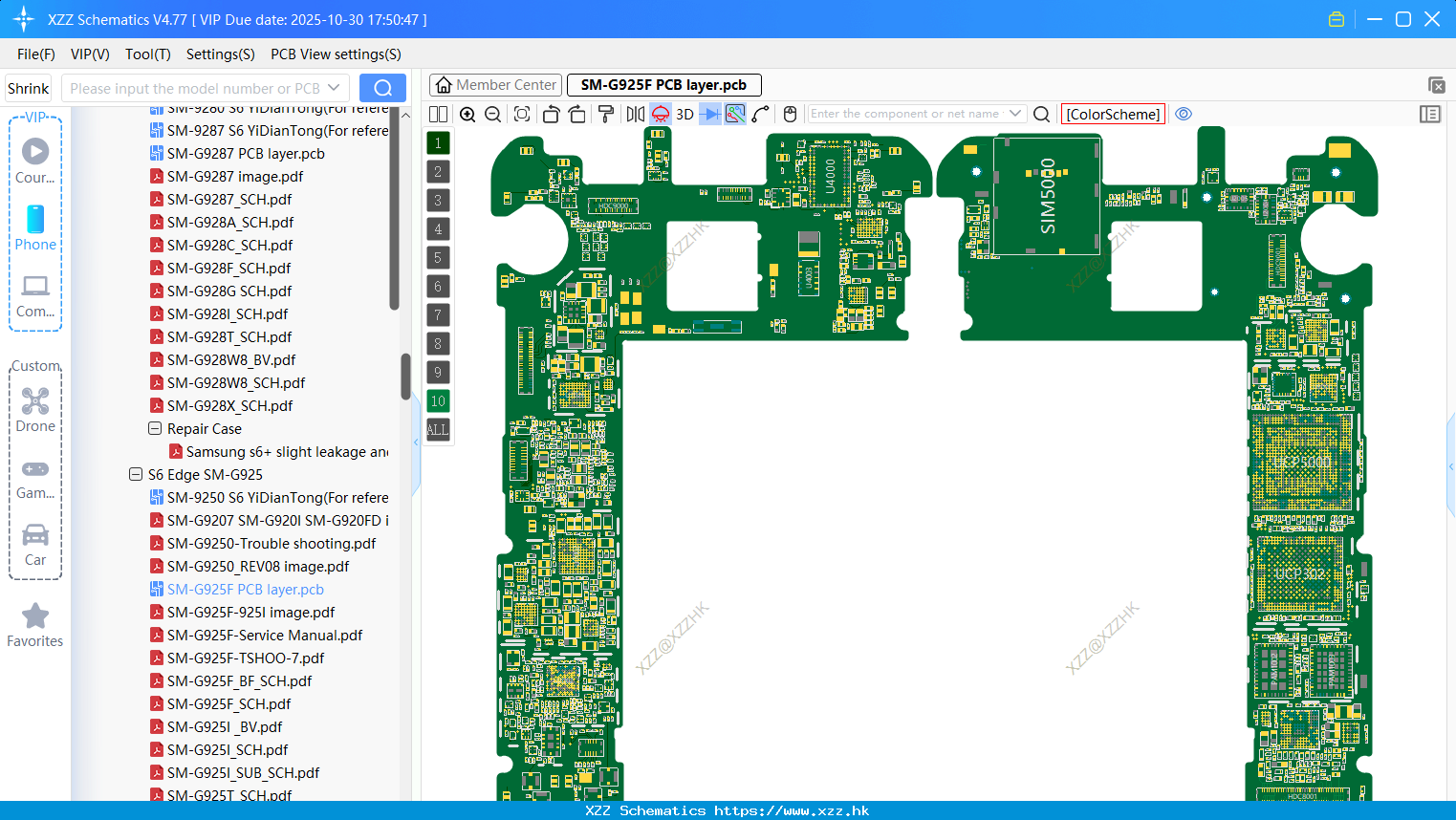Open the Car category
The height and width of the screenshot is (820, 1456).
point(35,545)
